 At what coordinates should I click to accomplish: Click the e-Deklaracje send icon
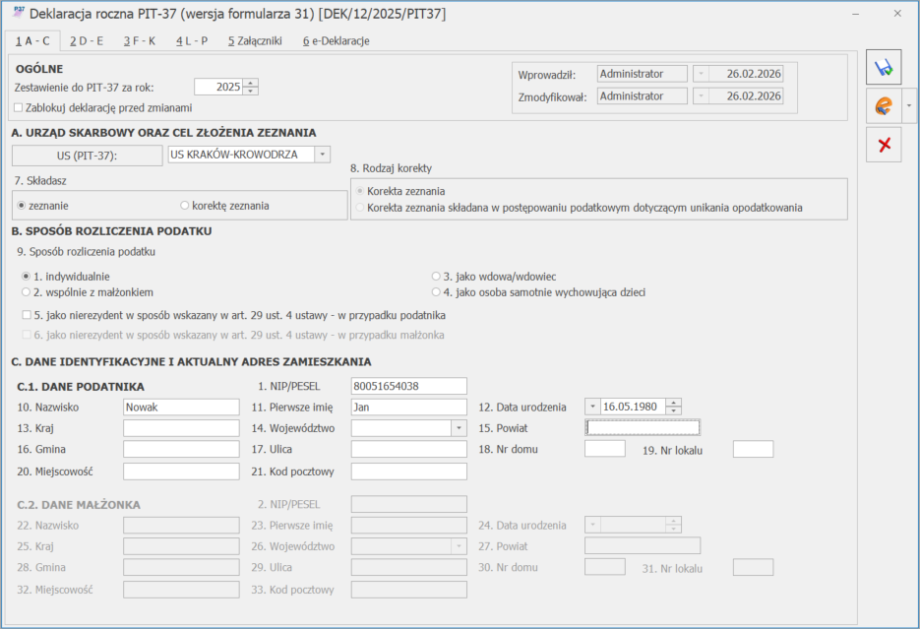point(883,106)
